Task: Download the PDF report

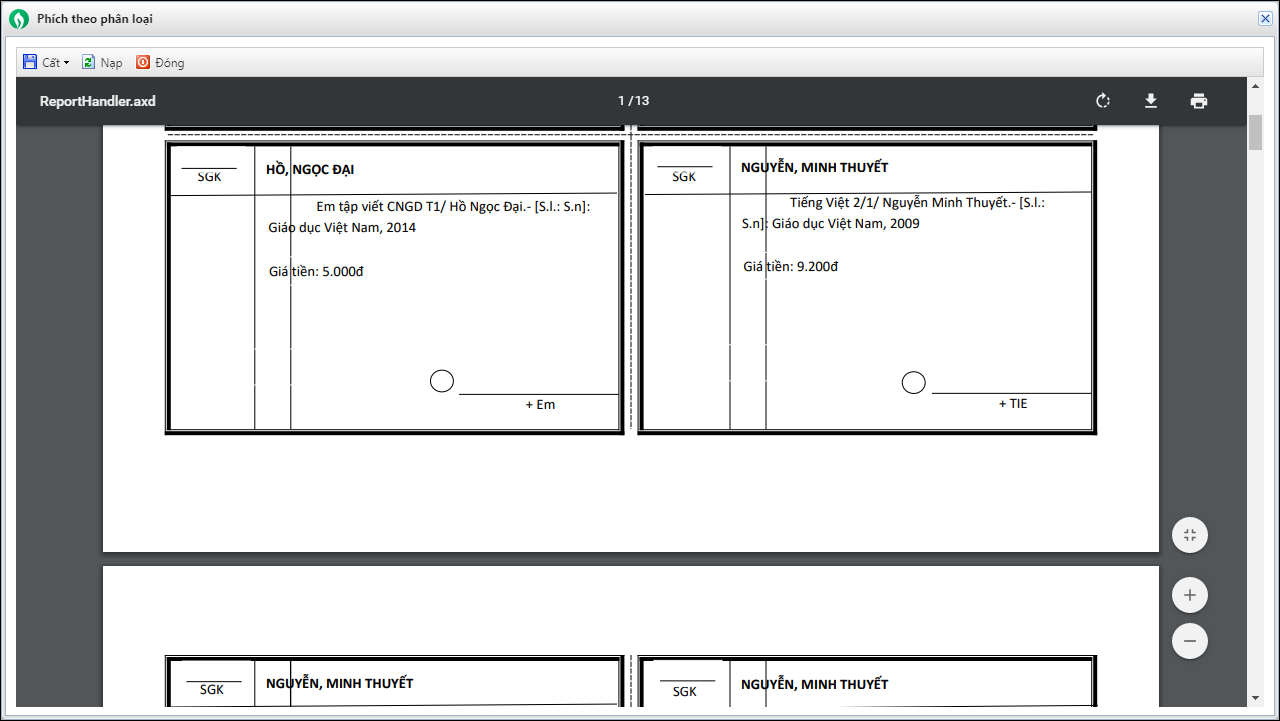Action: [x=1151, y=101]
